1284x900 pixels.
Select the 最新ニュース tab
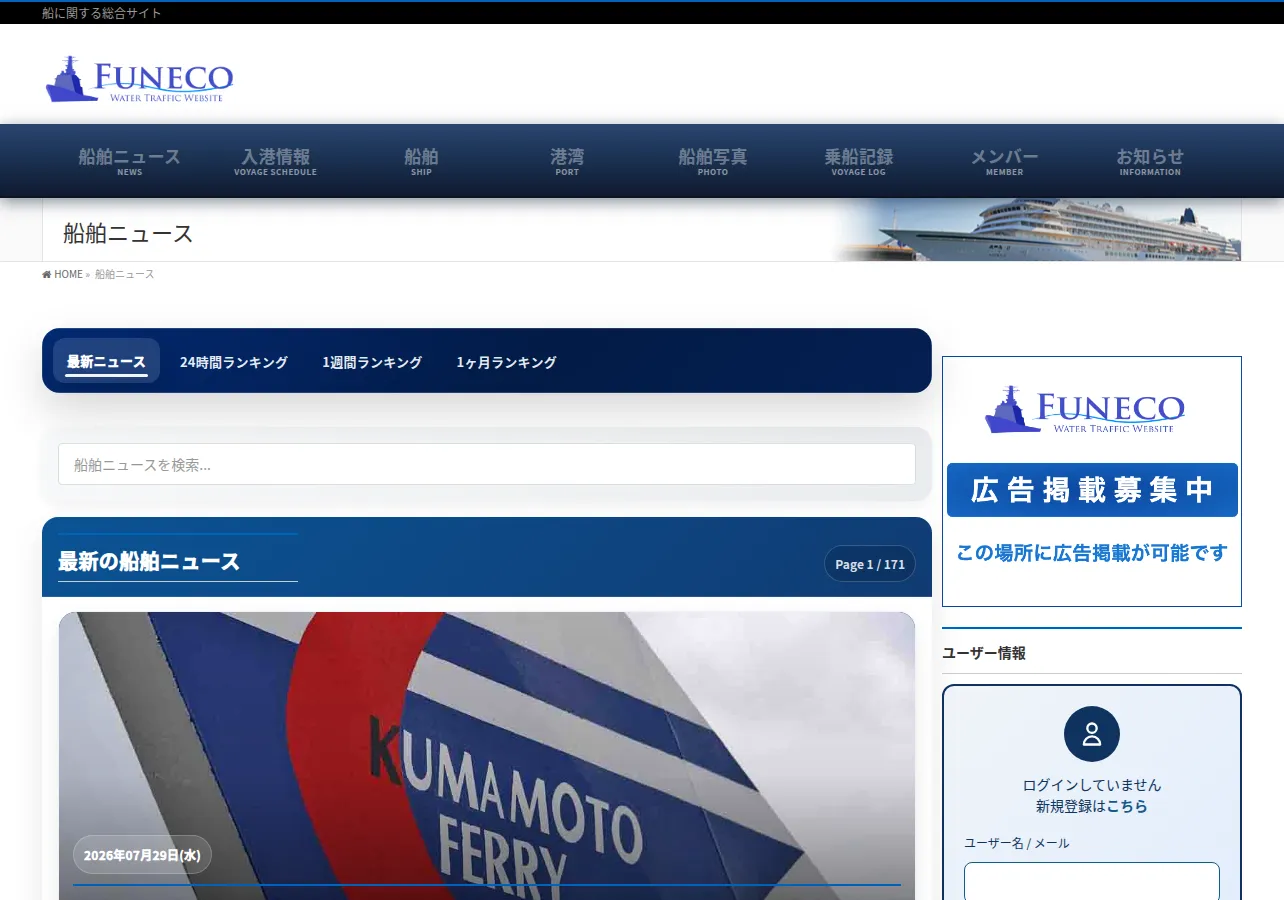tap(106, 362)
